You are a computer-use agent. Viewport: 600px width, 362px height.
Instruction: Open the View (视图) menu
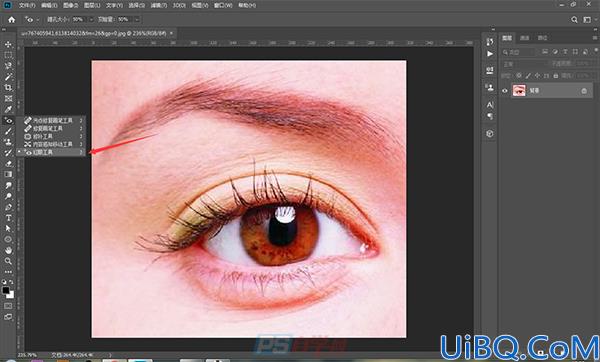[200, 5]
